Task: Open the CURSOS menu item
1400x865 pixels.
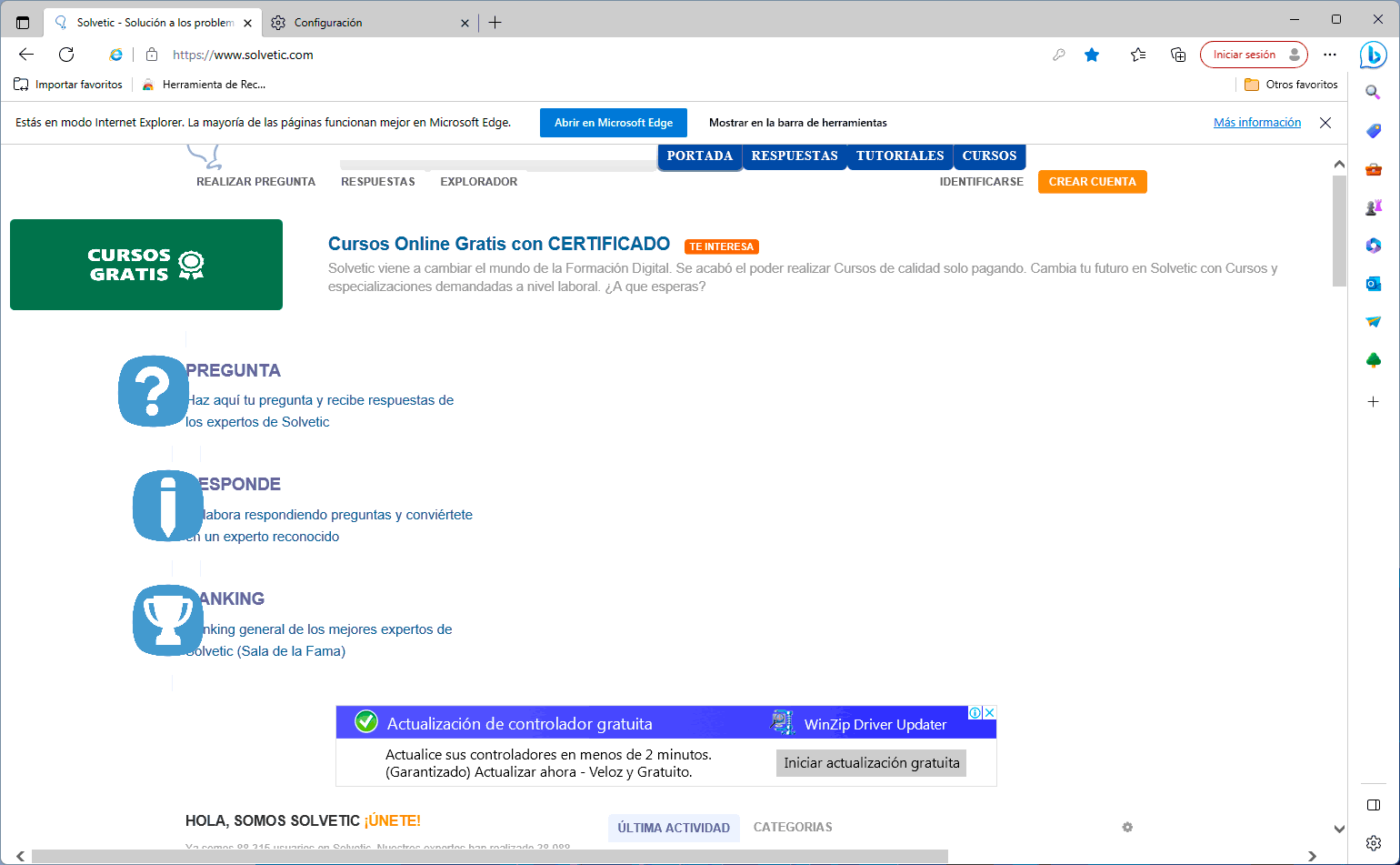Action: pos(989,156)
